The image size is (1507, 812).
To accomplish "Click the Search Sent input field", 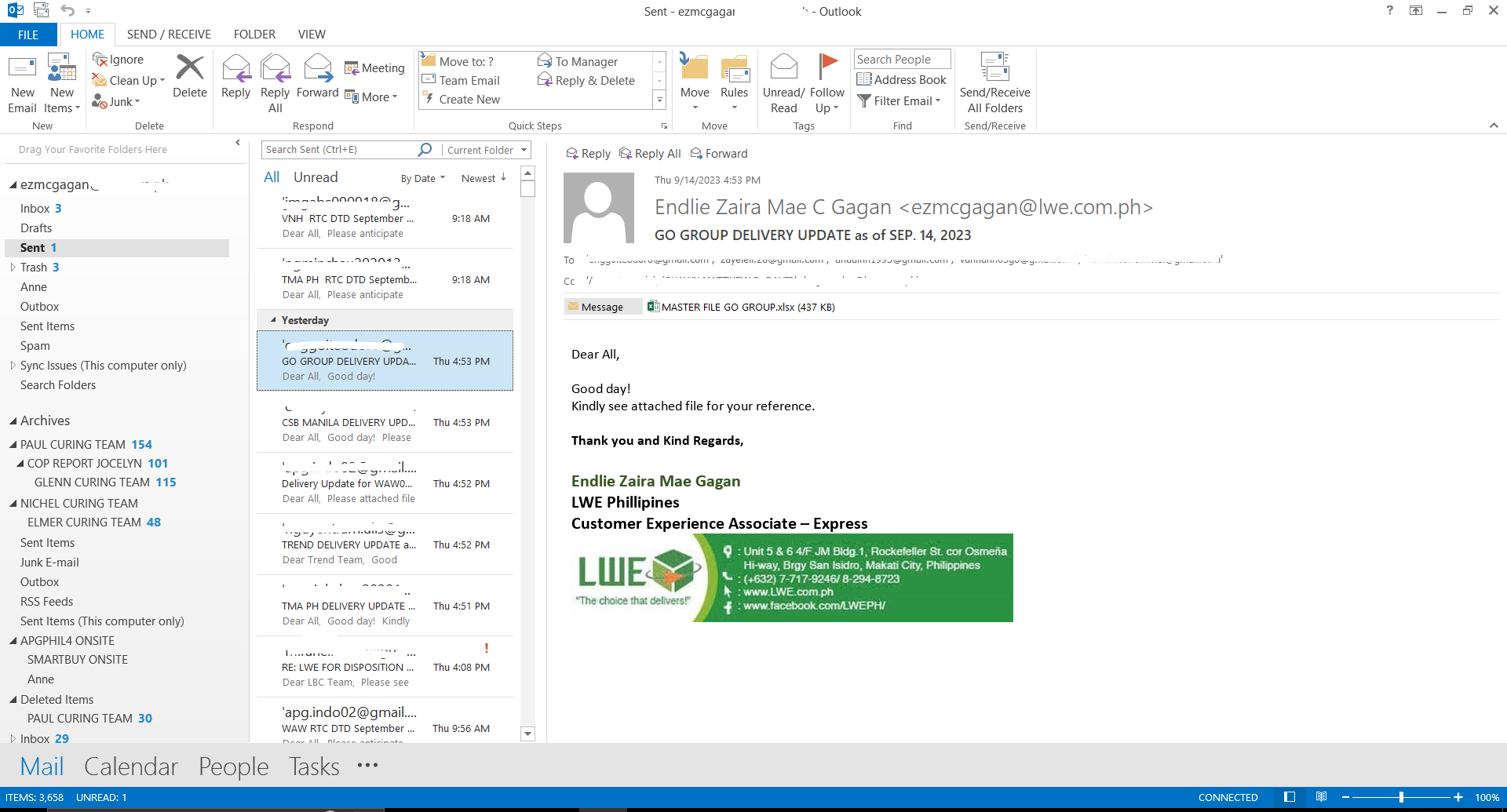I will 339,150.
